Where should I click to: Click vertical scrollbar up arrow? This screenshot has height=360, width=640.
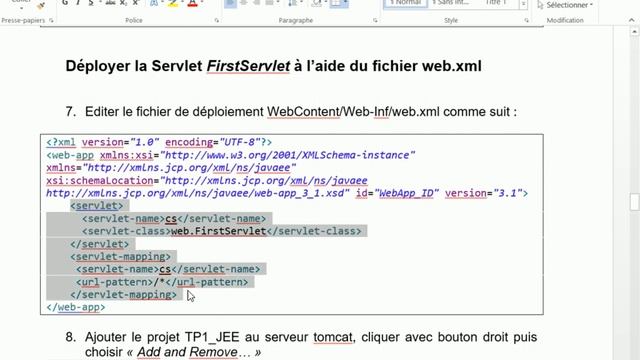coord(634,31)
